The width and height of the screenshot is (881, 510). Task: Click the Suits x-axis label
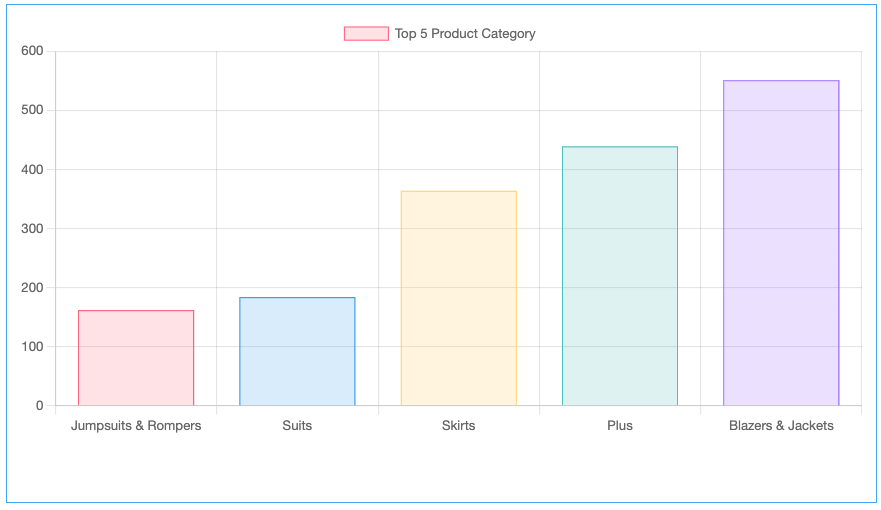[x=297, y=426]
